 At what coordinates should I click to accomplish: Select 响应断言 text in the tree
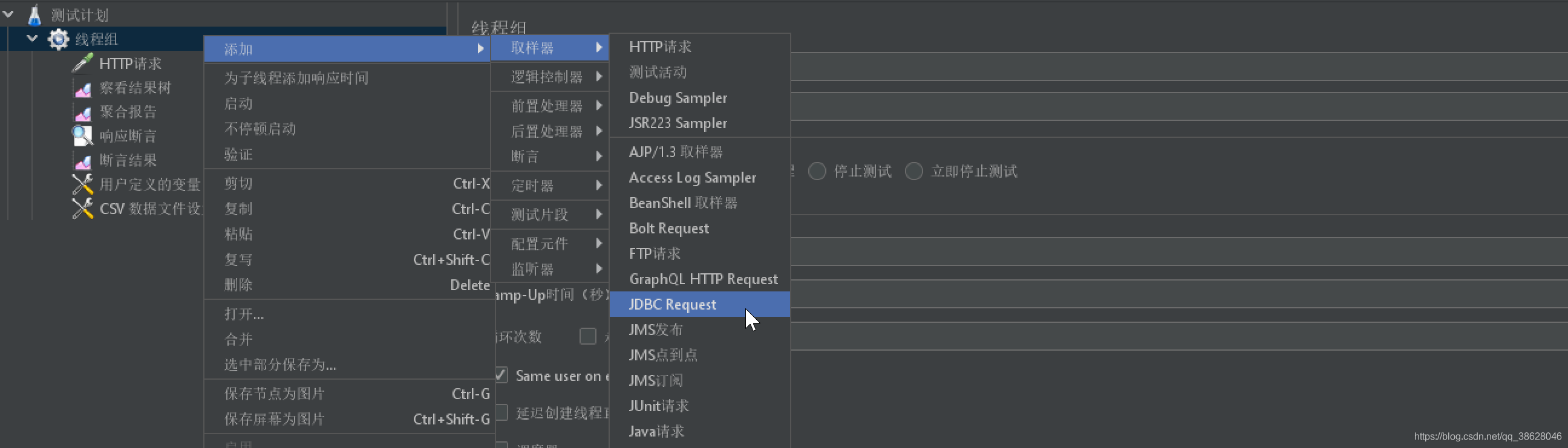tap(128, 136)
